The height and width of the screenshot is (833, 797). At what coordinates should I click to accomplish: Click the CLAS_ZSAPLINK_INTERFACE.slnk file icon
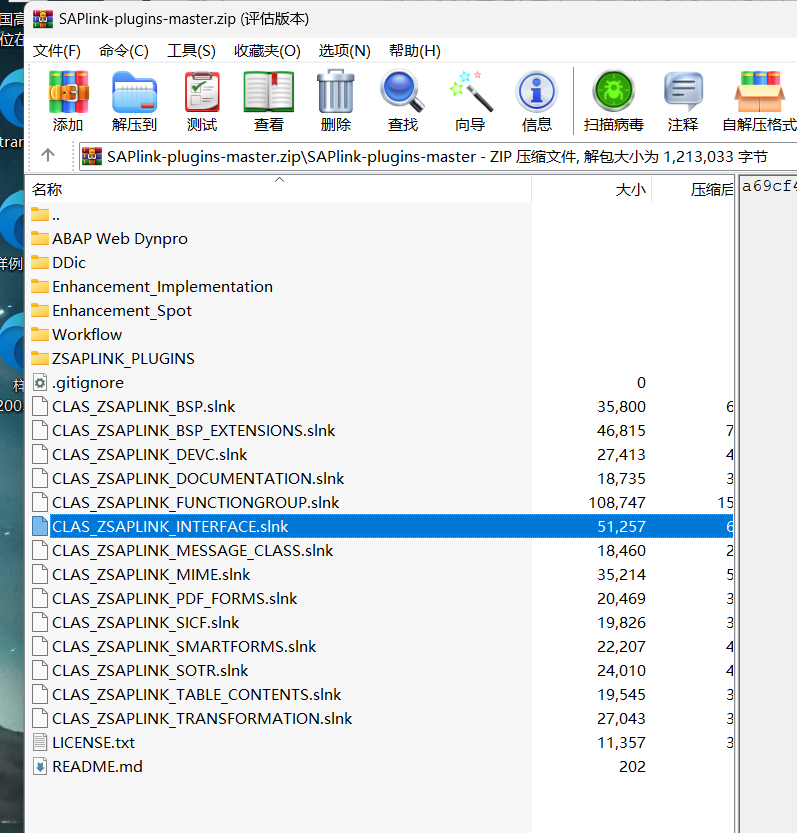40,526
